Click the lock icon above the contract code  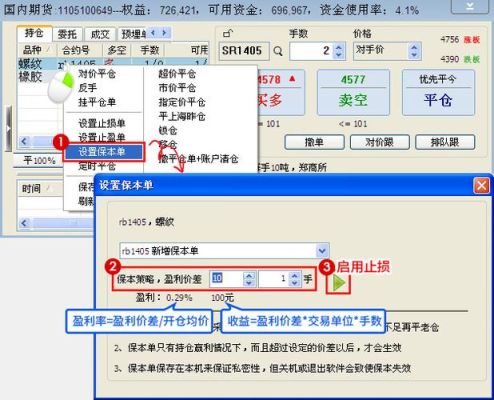pyautogui.click(x=228, y=33)
